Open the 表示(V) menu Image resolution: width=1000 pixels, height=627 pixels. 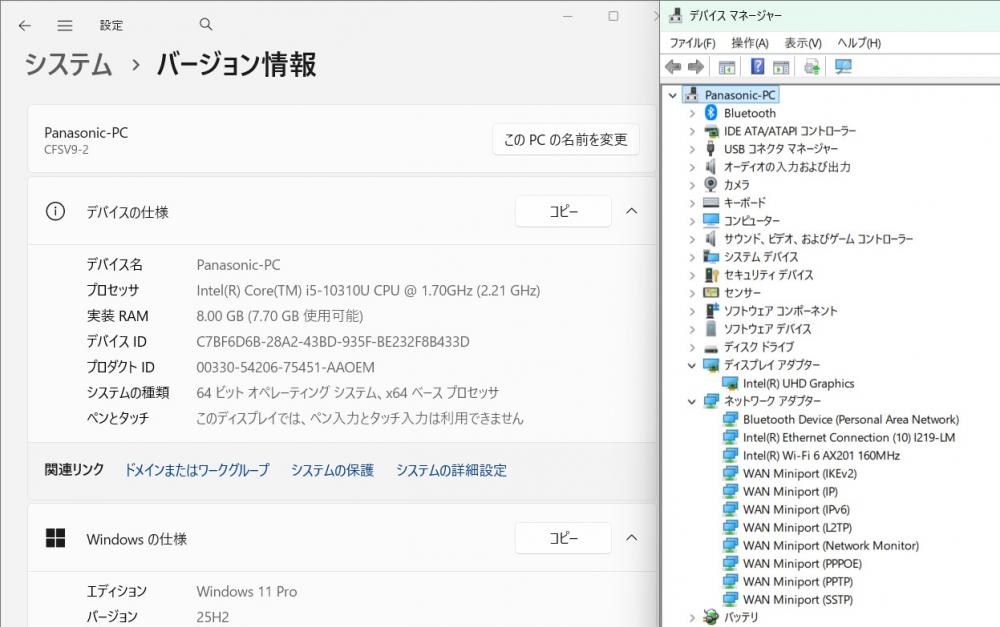tap(802, 43)
